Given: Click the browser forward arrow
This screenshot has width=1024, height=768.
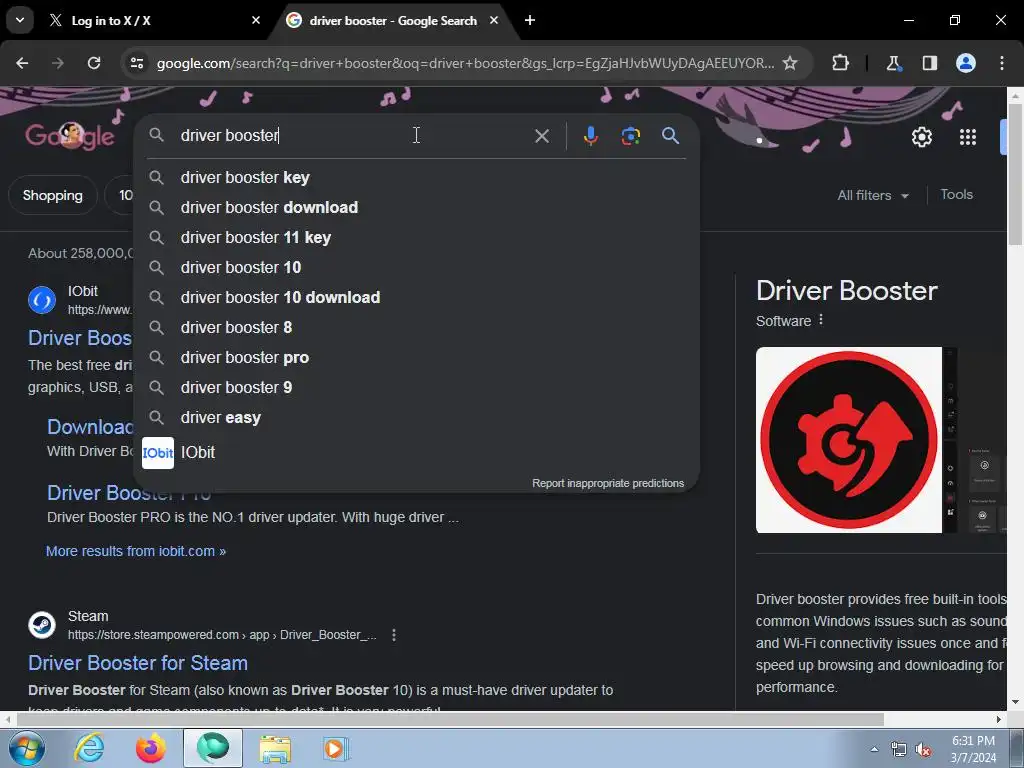Looking at the screenshot, I should pyautogui.click(x=58, y=63).
